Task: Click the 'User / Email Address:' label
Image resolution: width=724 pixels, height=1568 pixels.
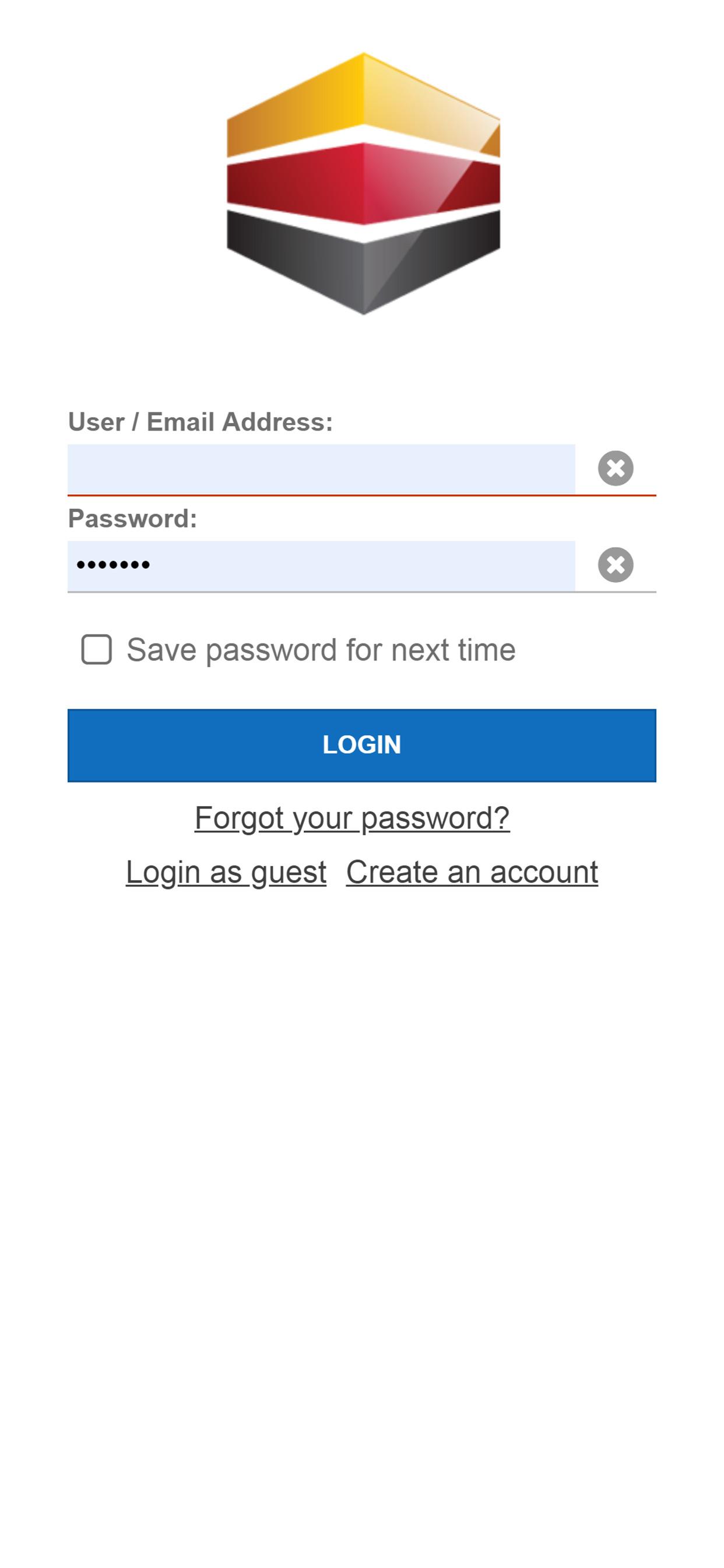Action: 200,422
